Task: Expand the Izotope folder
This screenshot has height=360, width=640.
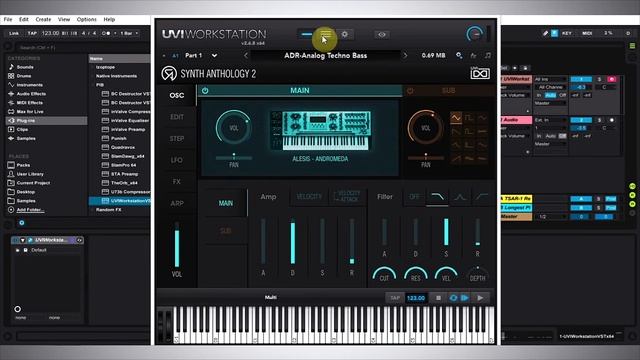Action: coord(105,67)
